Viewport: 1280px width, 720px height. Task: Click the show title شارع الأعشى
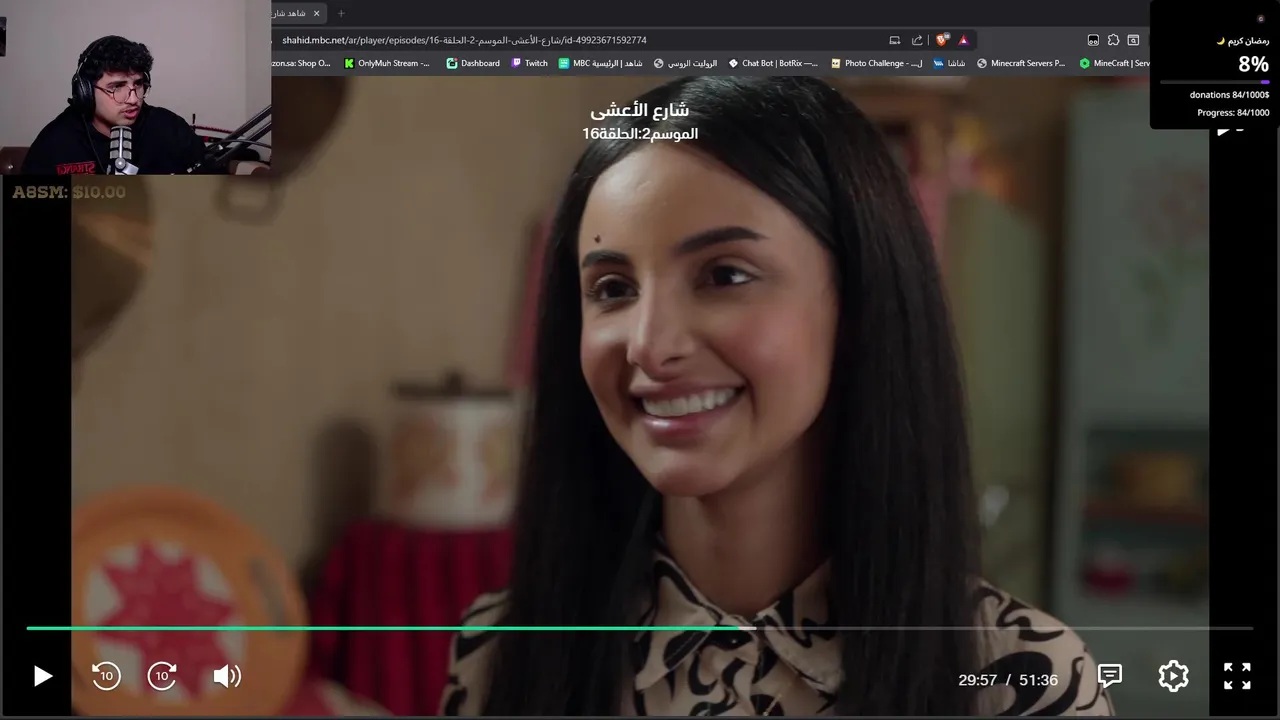point(639,110)
